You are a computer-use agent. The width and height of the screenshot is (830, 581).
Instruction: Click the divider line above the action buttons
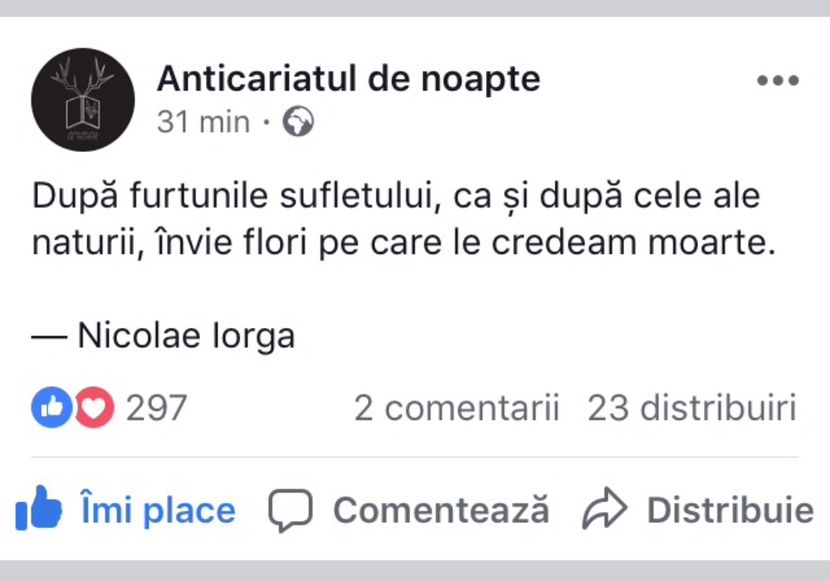415,458
